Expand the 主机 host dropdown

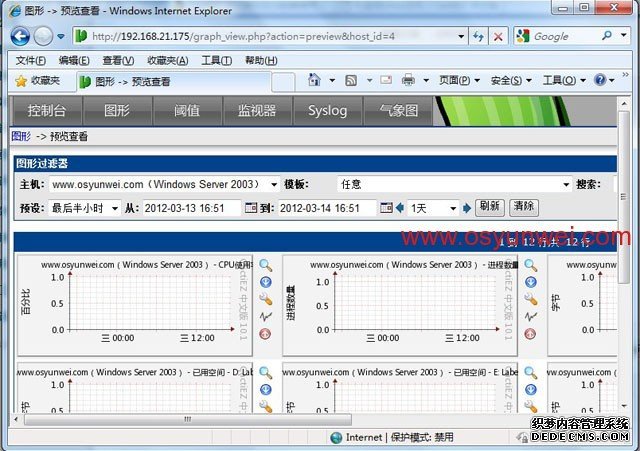pyautogui.click(x=274, y=185)
